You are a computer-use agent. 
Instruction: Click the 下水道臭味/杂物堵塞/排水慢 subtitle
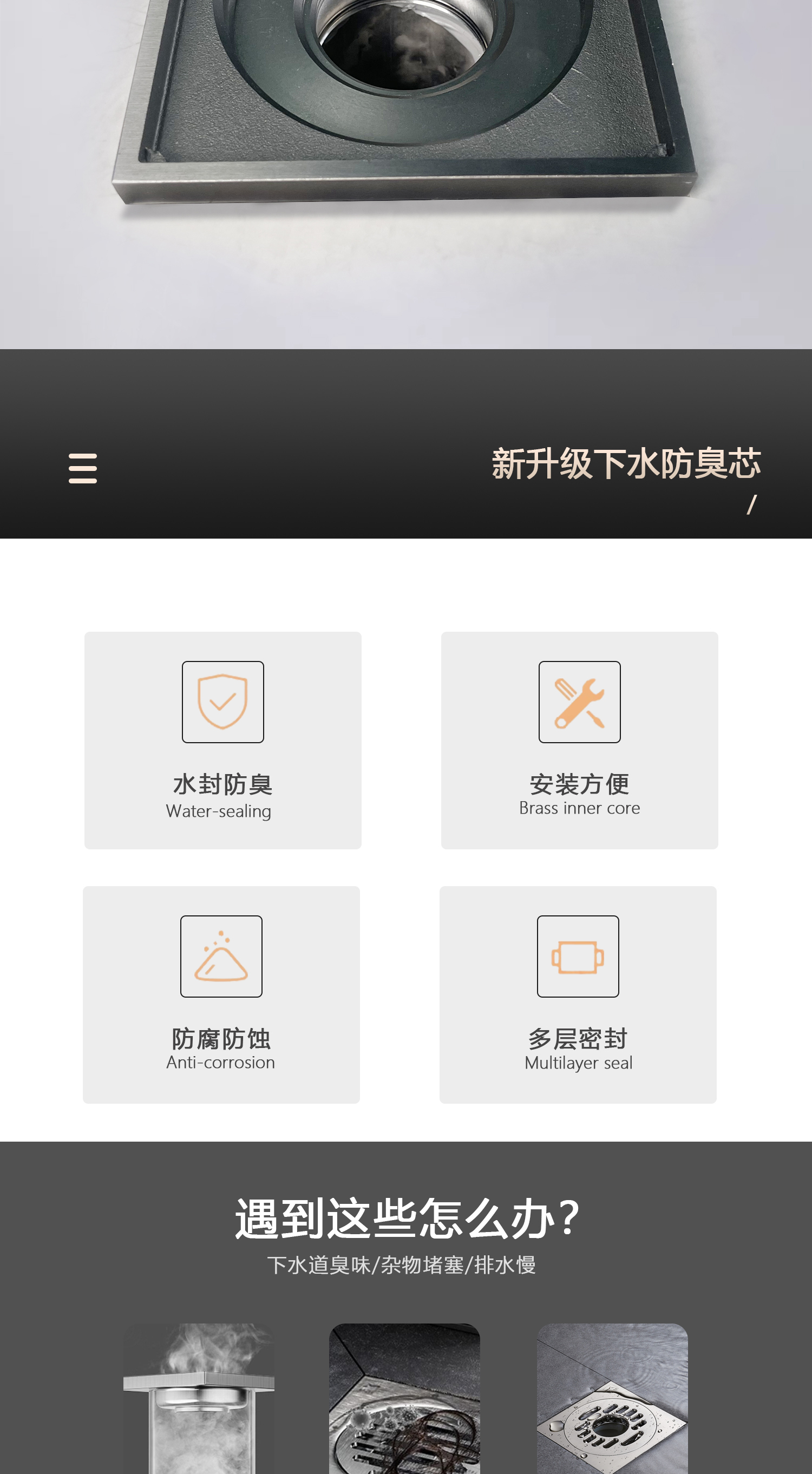(401, 1265)
